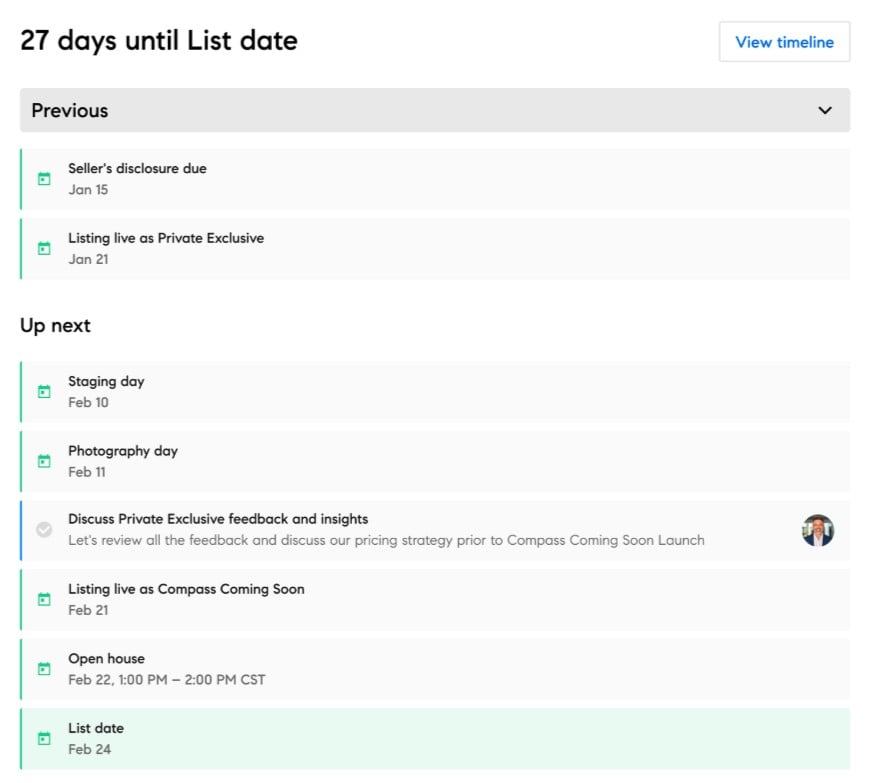Collapse Previous section using chevron arrow
Screen dimensions: 872x783
click(x=824, y=110)
